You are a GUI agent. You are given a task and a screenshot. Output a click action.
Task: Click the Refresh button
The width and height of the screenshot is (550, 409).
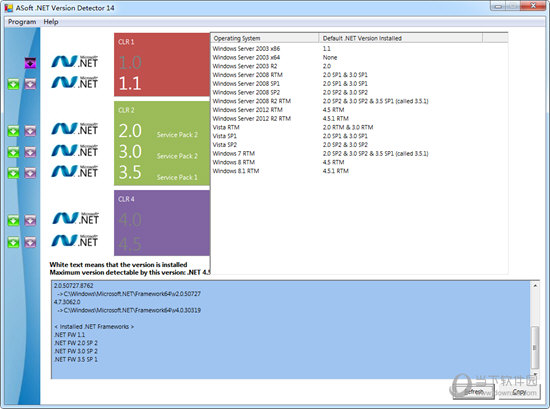(474, 391)
